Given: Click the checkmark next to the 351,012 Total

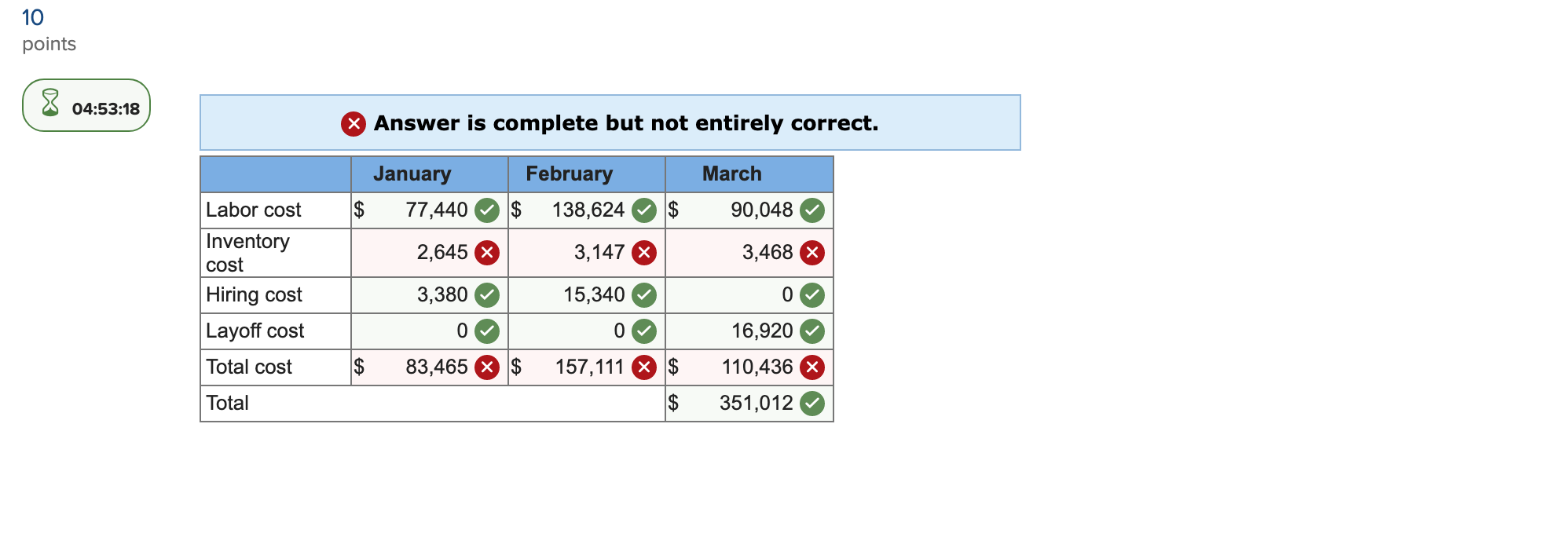Looking at the screenshot, I should pyautogui.click(x=811, y=403).
